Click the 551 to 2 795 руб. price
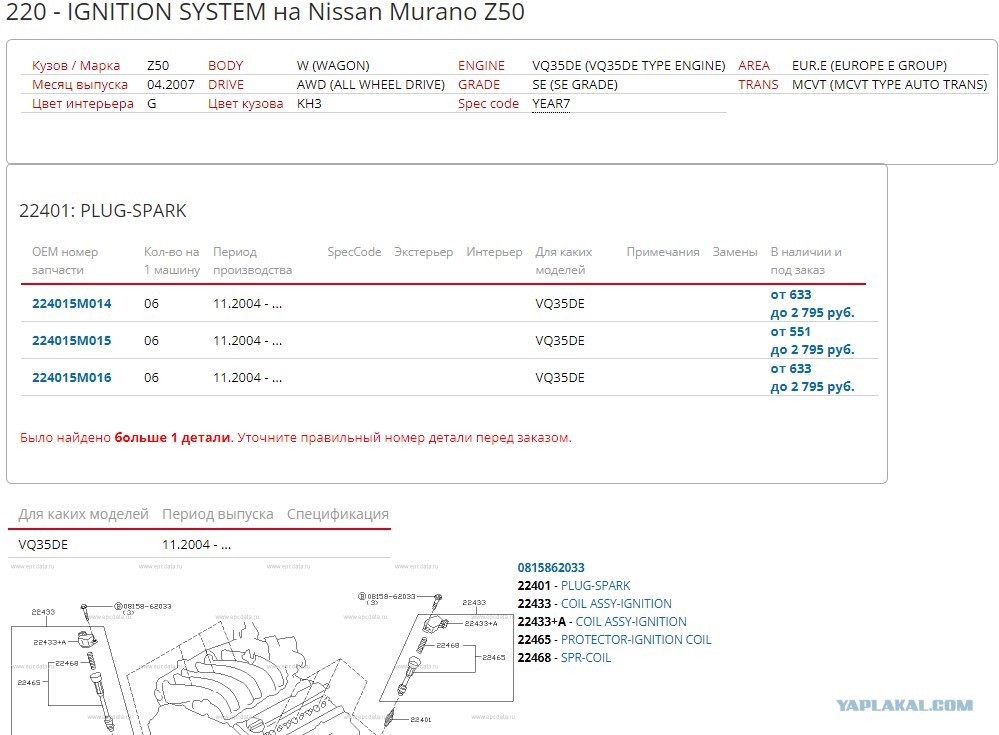The width and height of the screenshot is (999, 735). tap(812, 341)
